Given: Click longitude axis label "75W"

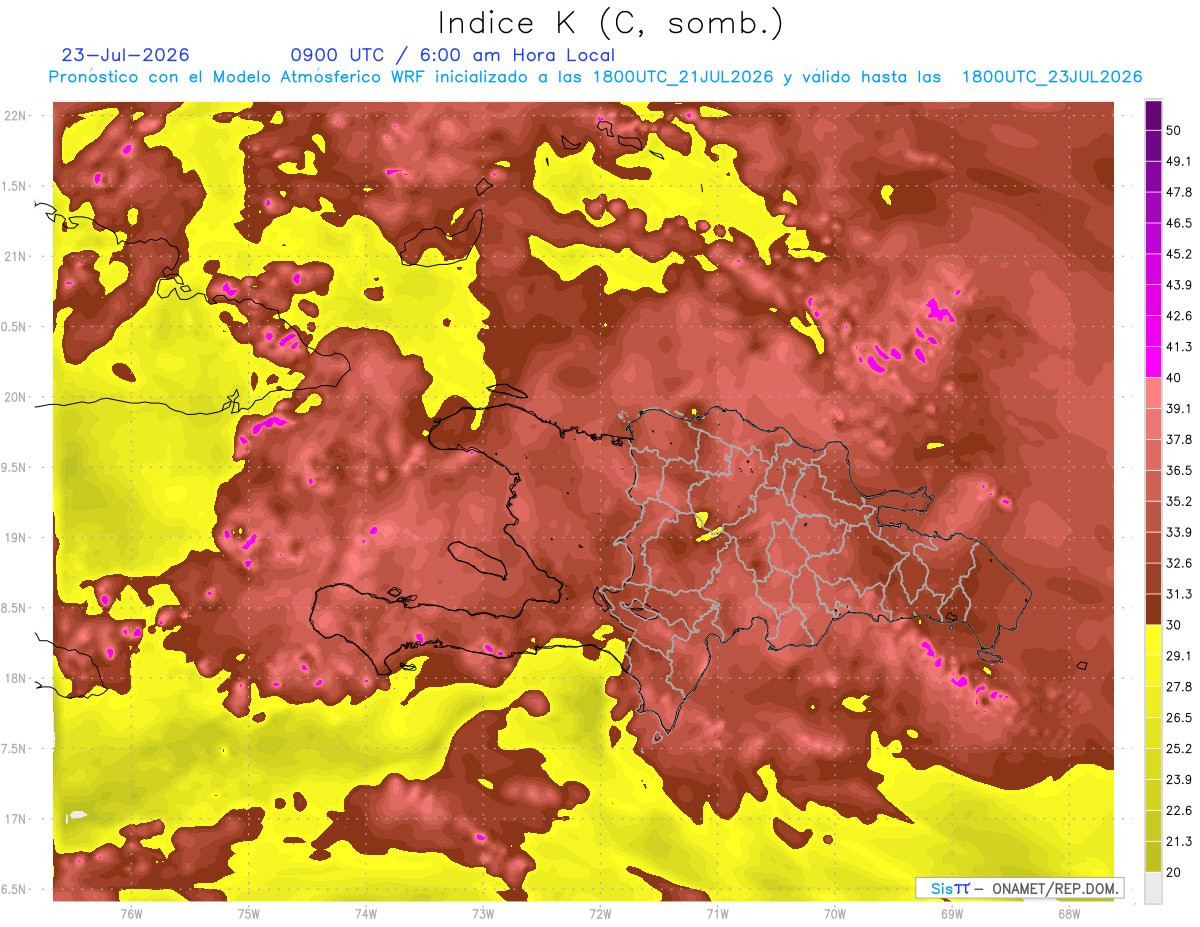Looking at the screenshot, I should click(x=248, y=914).
